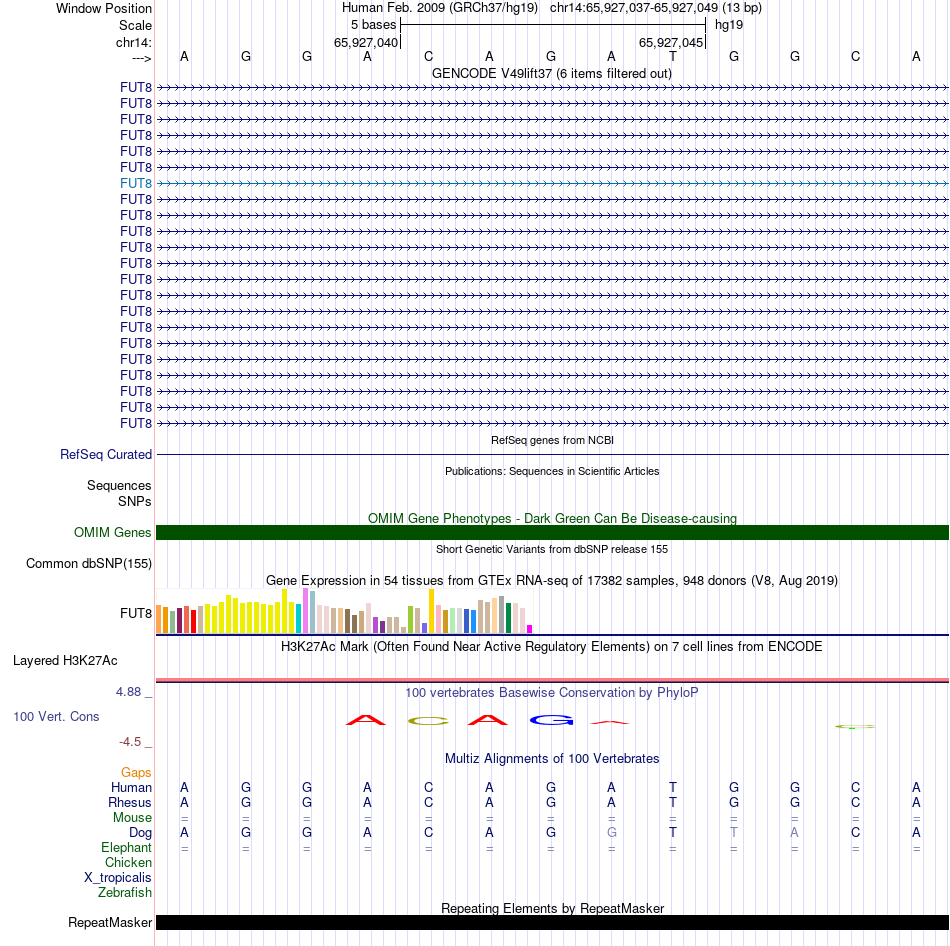Viewport: 950px width, 946px height.
Task: Click 'Short Genetic Variants from dbSNP release 155'
Action: point(552,549)
